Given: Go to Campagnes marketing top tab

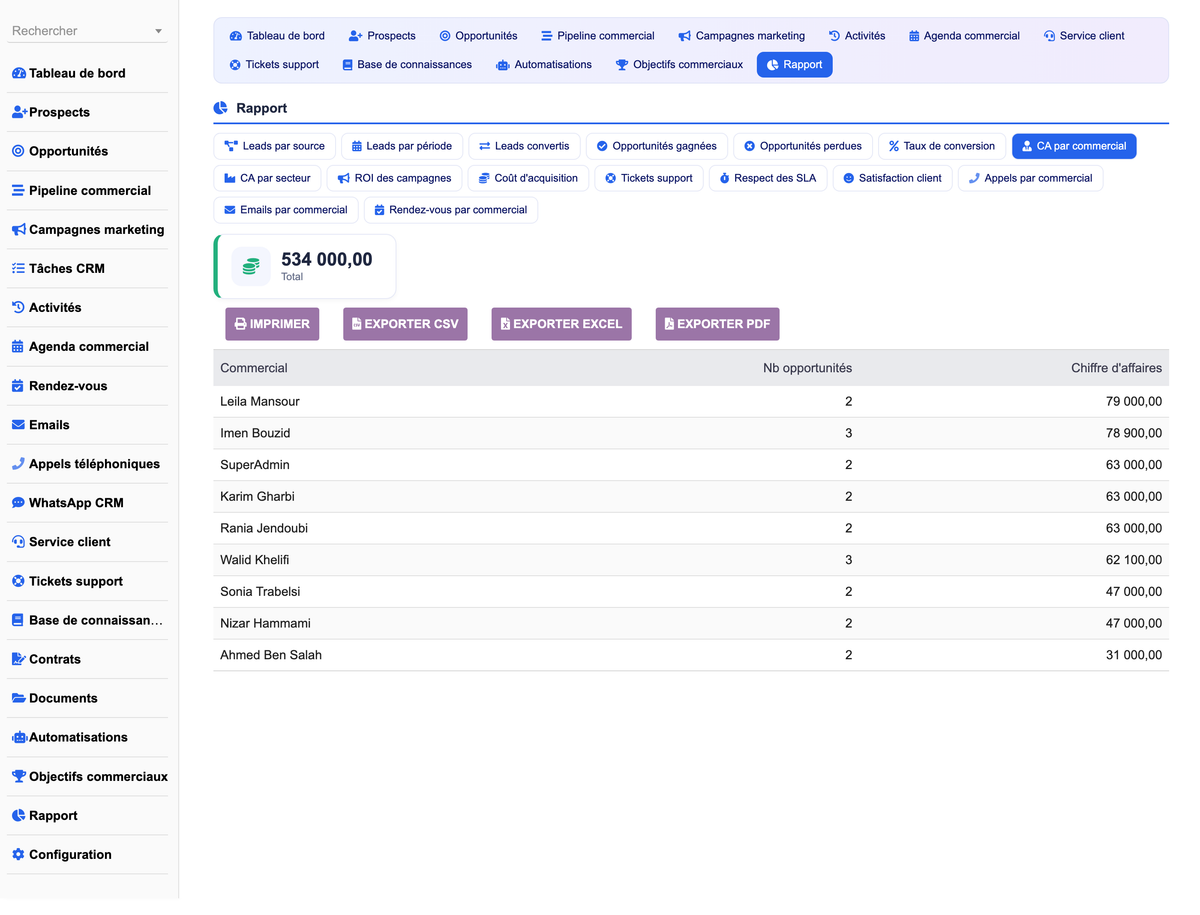Looking at the screenshot, I should tap(741, 36).
